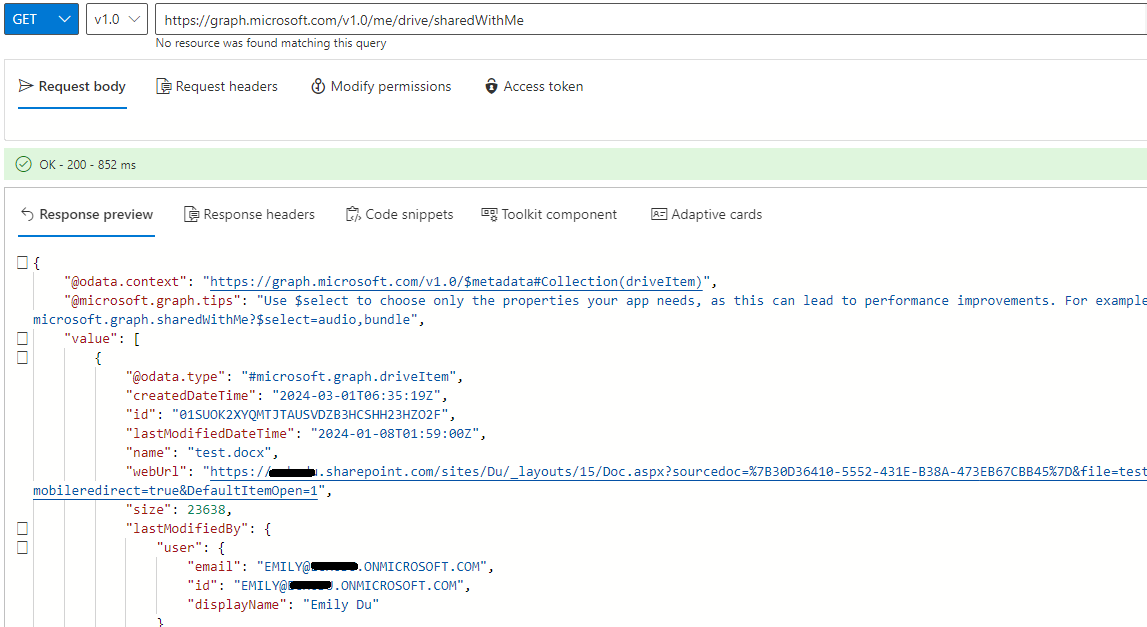Screen dimensions: 1147x627
Task: Click the request URL input field
Action: click(651, 20)
